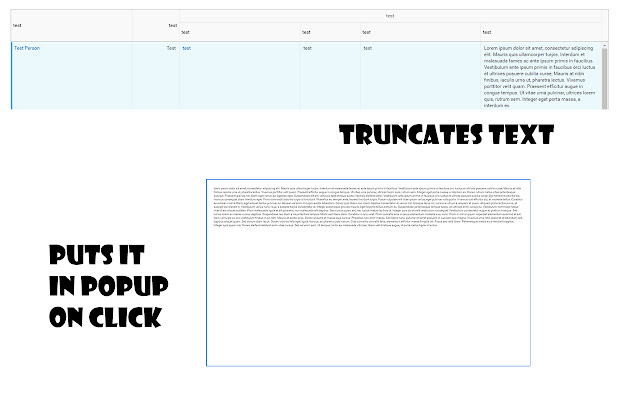The width and height of the screenshot is (640, 400).
Task: Click the truncated Lorem ipsum cell text
Action: (x=539, y=77)
